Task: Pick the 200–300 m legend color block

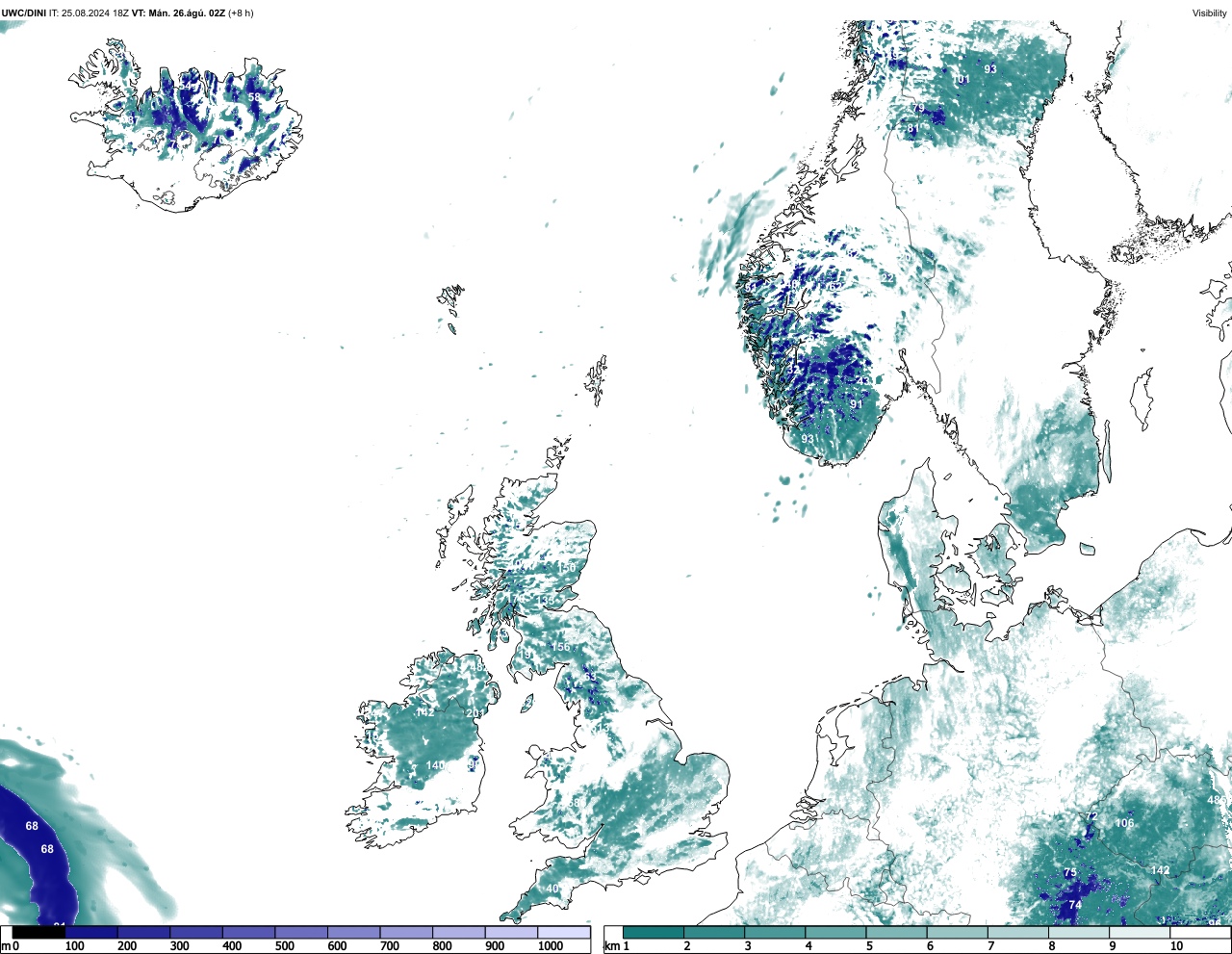Action: click(143, 932)
